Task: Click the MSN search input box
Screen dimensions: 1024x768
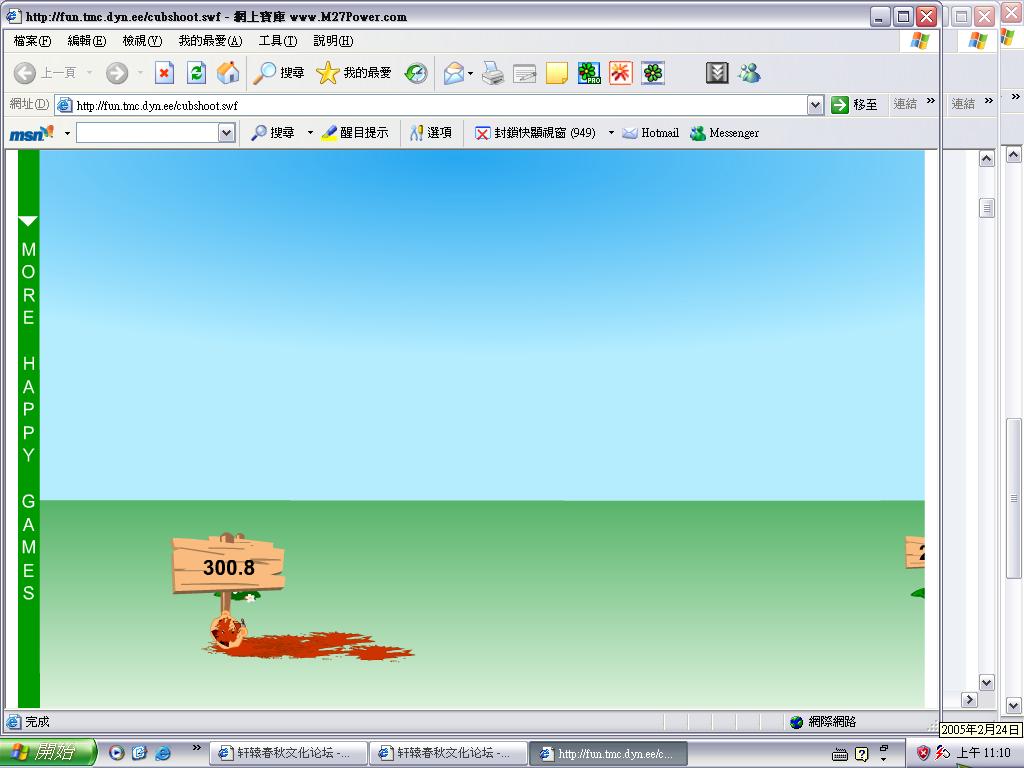Action: pos(148,133)
